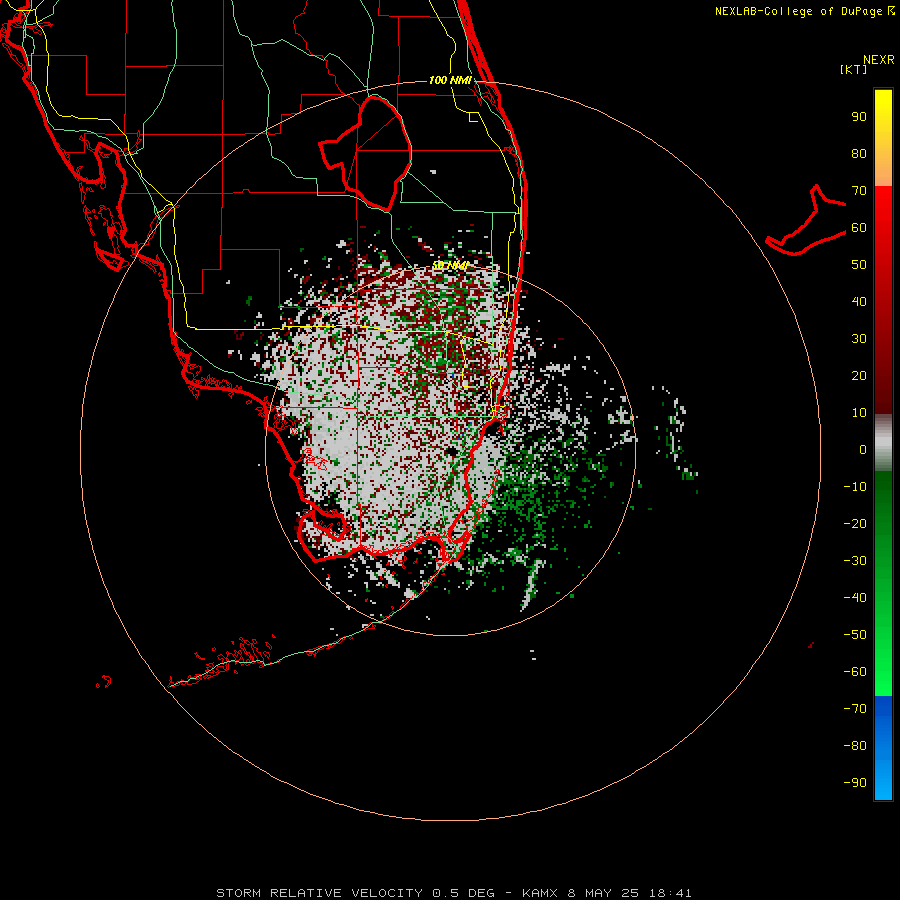
Task: Select the positive 30 knot scale label
Action: 859,339
